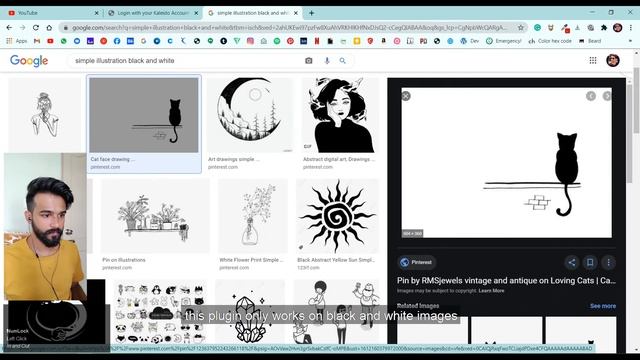Open the Color hex code bookmark
The width and height of the screenshot is (640, 360).
coord(550,41)
